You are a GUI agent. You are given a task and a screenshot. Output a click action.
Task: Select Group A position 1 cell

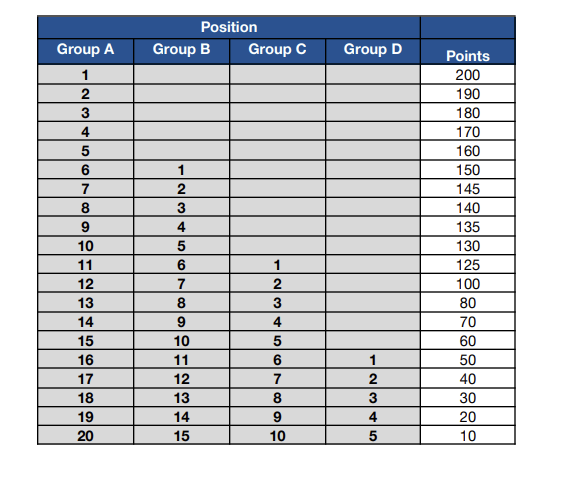85,75
